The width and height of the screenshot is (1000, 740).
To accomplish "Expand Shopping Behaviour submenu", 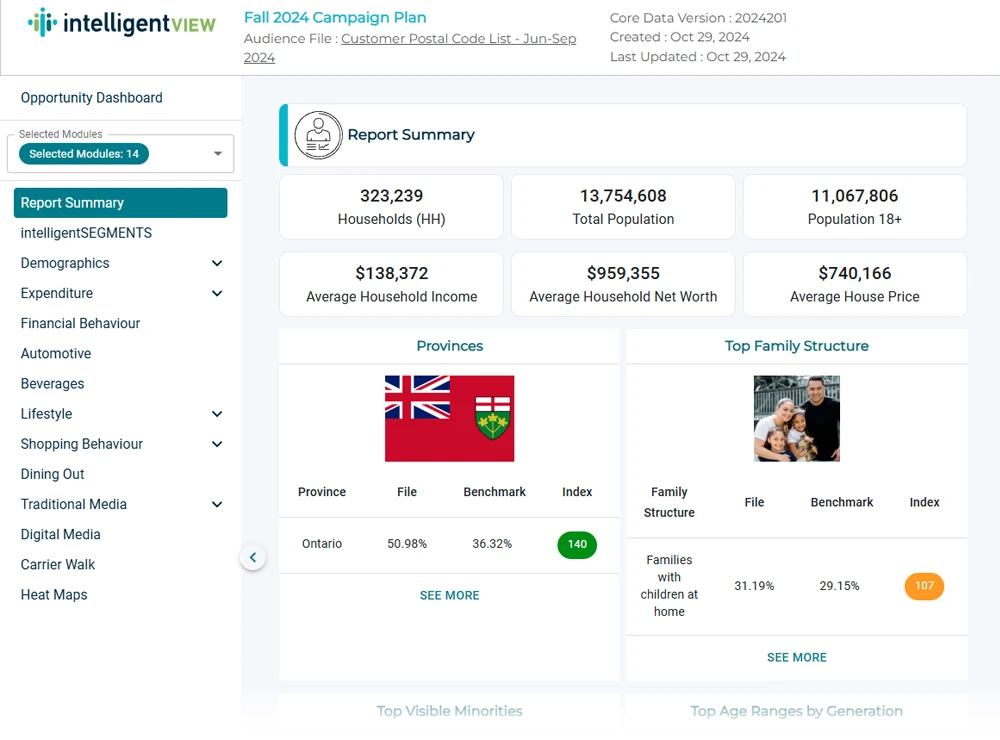I will click(217, 444).
